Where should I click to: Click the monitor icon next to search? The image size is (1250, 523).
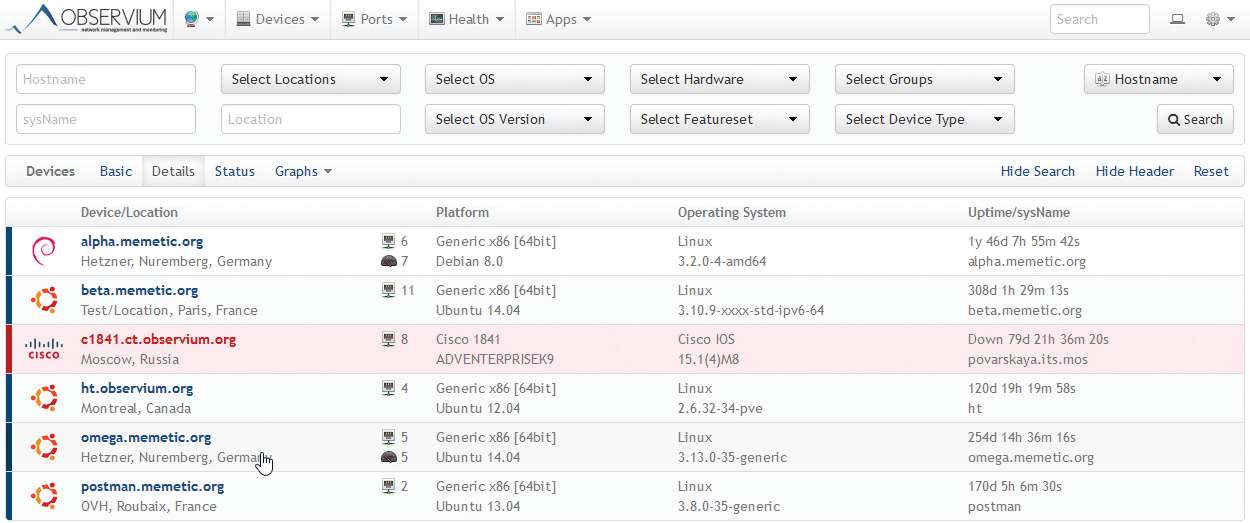pos(1177,19)
